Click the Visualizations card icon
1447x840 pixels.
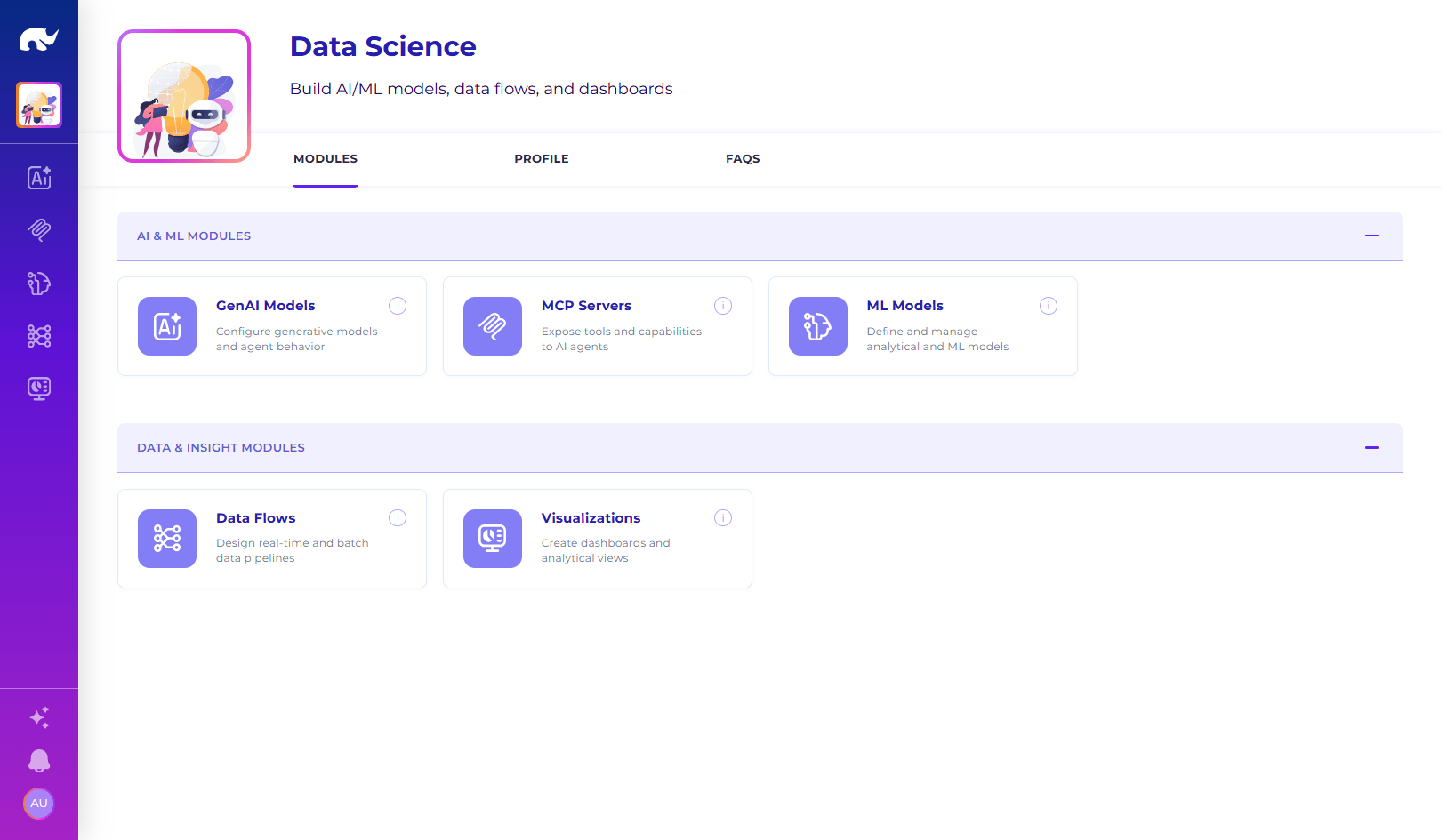click(493, 539)
